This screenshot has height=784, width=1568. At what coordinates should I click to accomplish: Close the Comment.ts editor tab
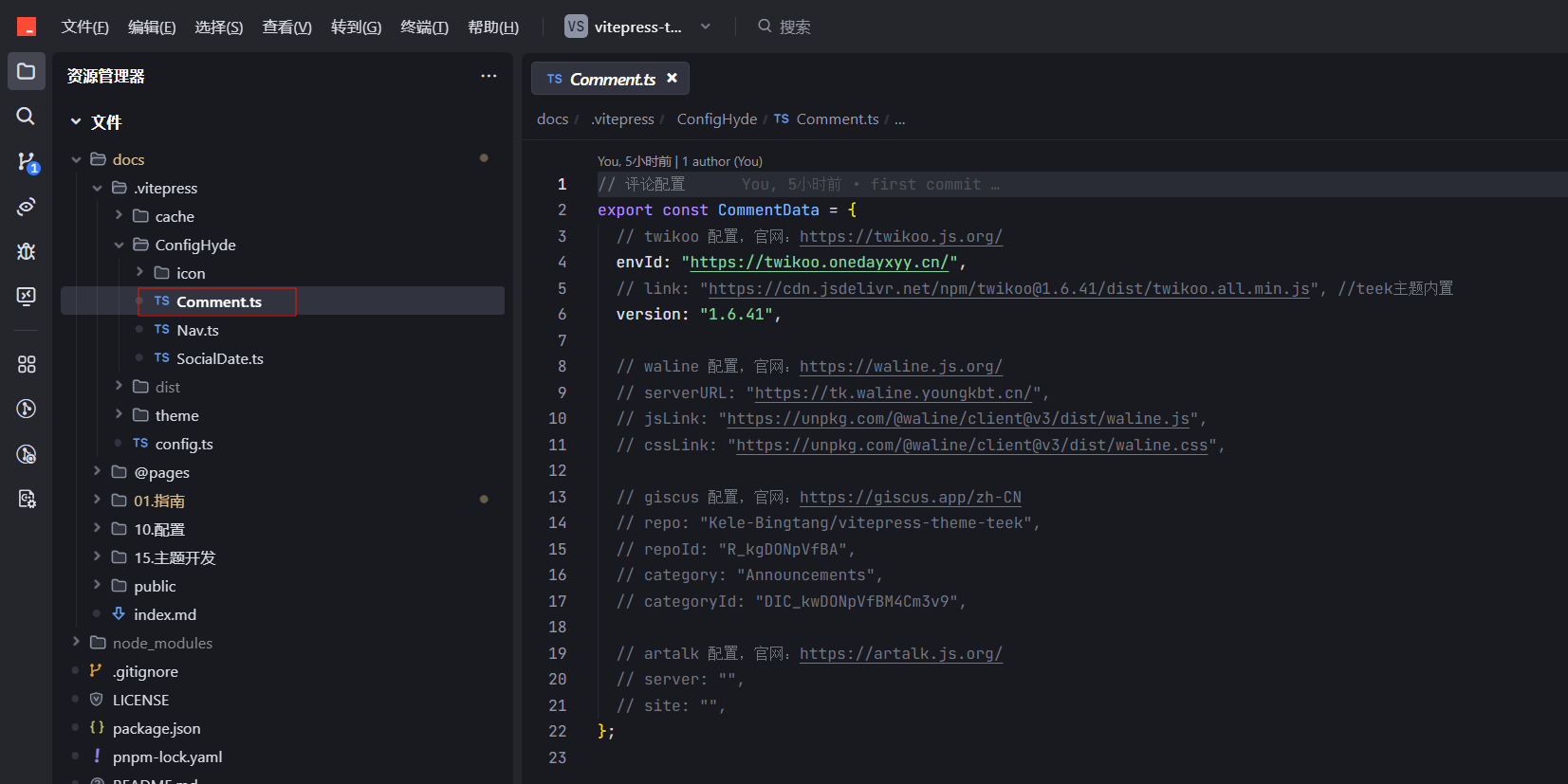tap(672, 78)
